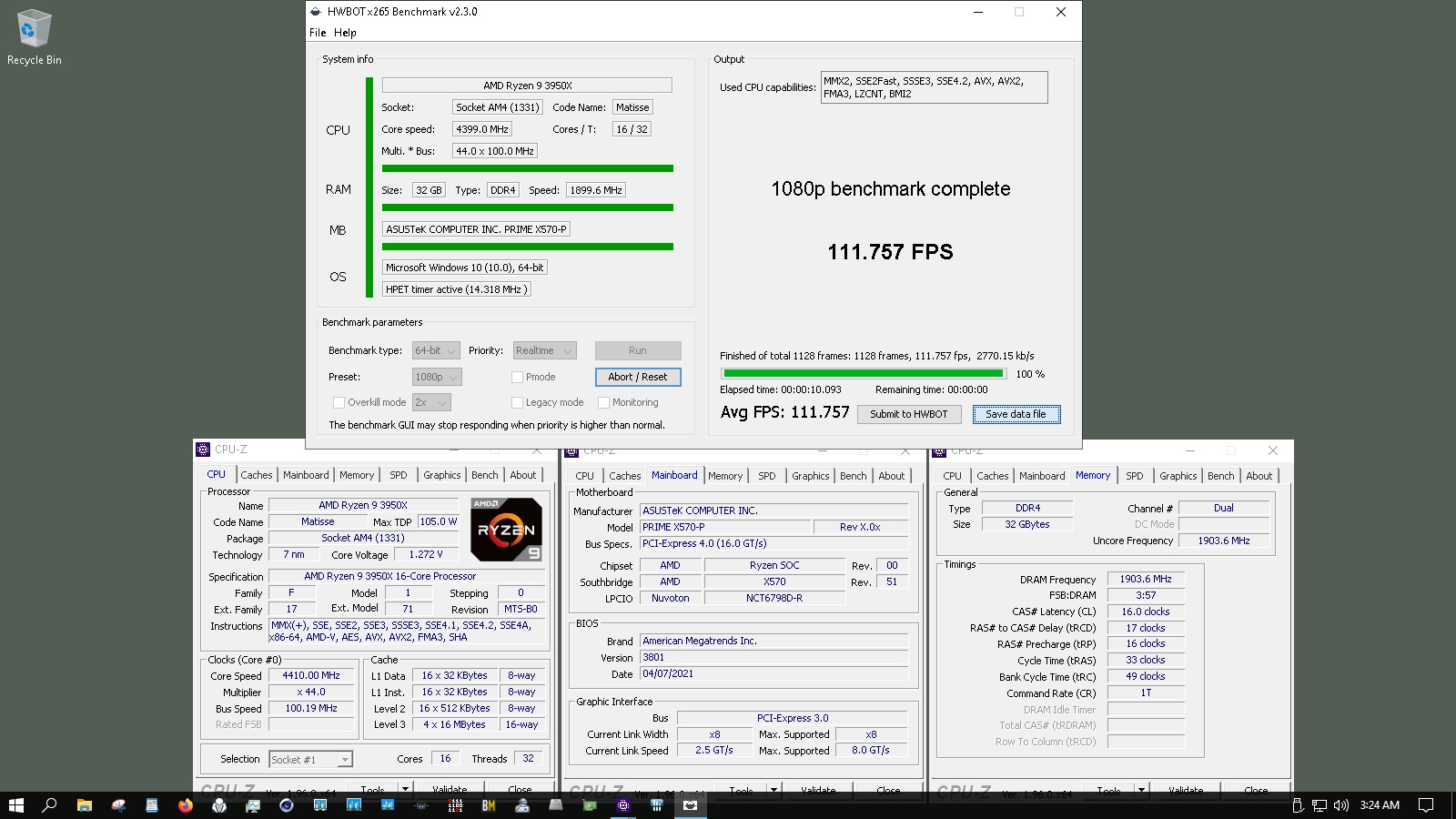Image resolution: width=1456 pixels, height=819 pixels.
Task: Click the 100% green benchmark progress bar
Action: [863, 373]
